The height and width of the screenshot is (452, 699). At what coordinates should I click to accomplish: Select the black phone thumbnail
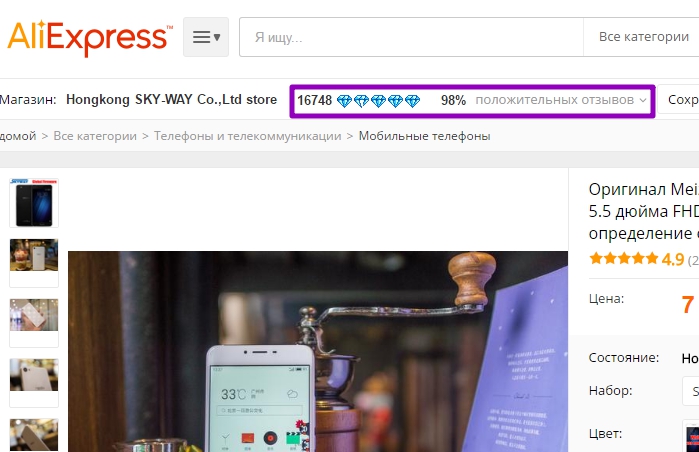[x=34, y=203]
